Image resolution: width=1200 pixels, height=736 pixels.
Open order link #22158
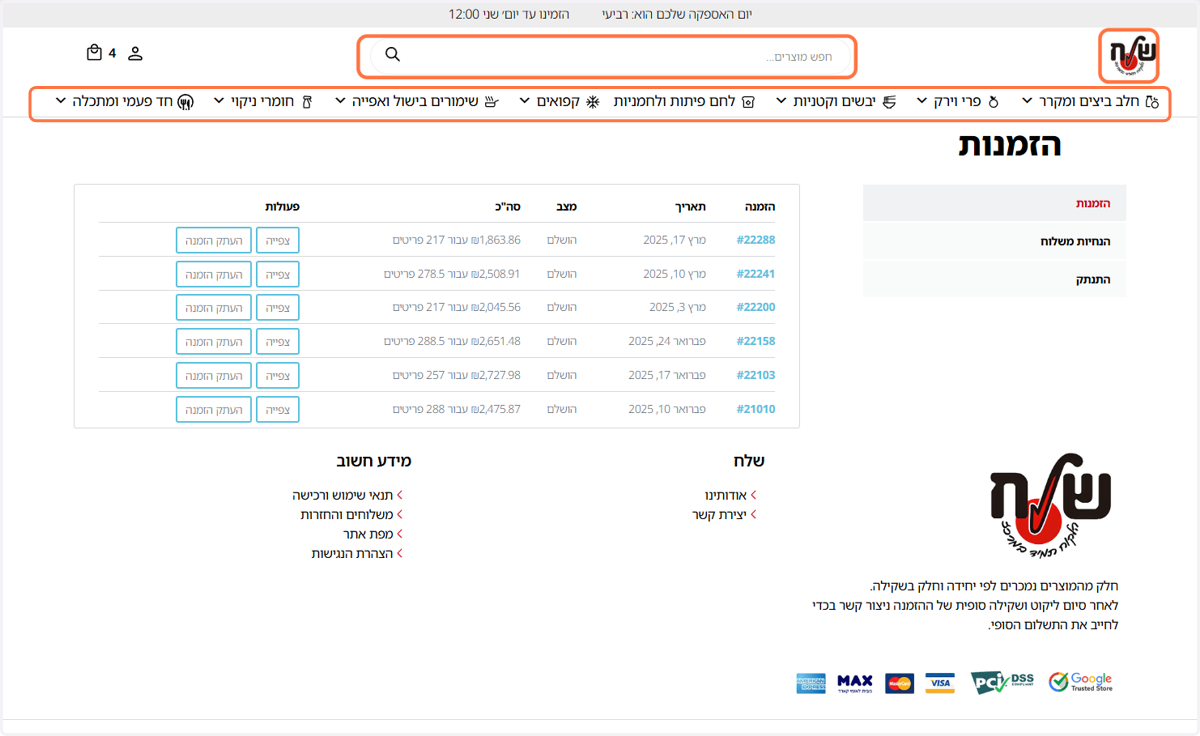point(756,341)
